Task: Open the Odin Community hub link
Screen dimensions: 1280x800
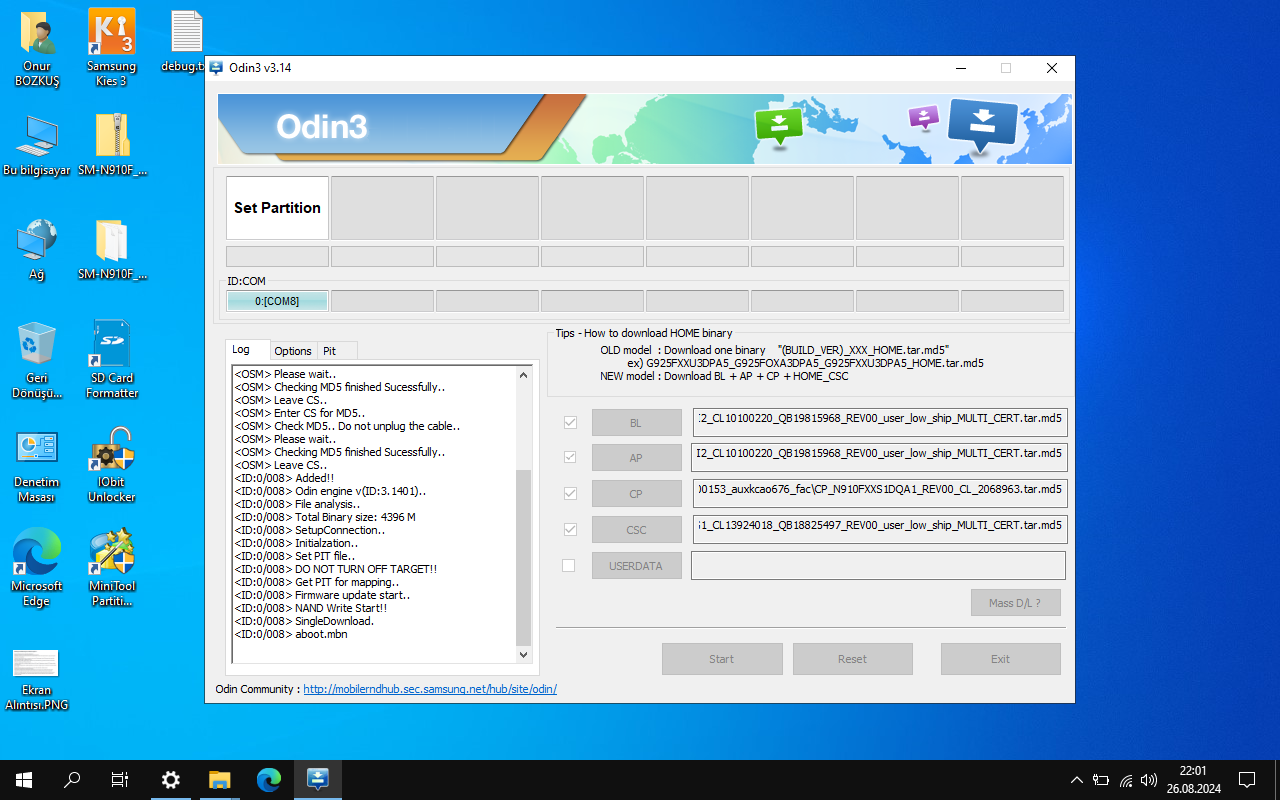Action: click(430, 689)
